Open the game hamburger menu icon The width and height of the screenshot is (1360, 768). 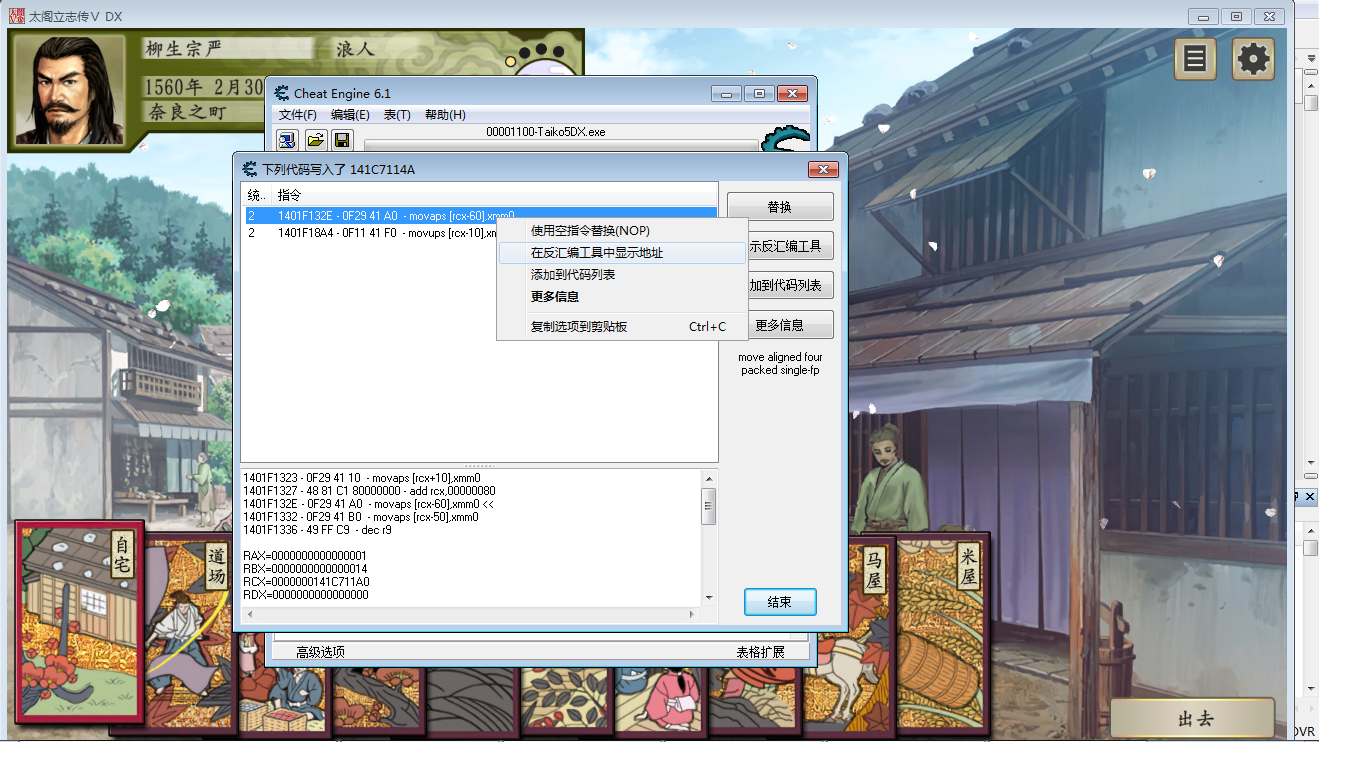click(1195, 59)
